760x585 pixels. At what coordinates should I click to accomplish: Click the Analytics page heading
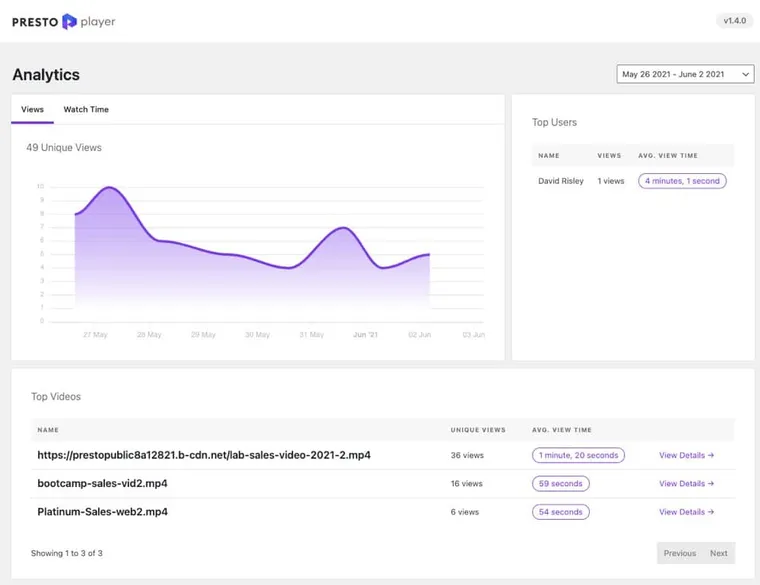(46, 75)
